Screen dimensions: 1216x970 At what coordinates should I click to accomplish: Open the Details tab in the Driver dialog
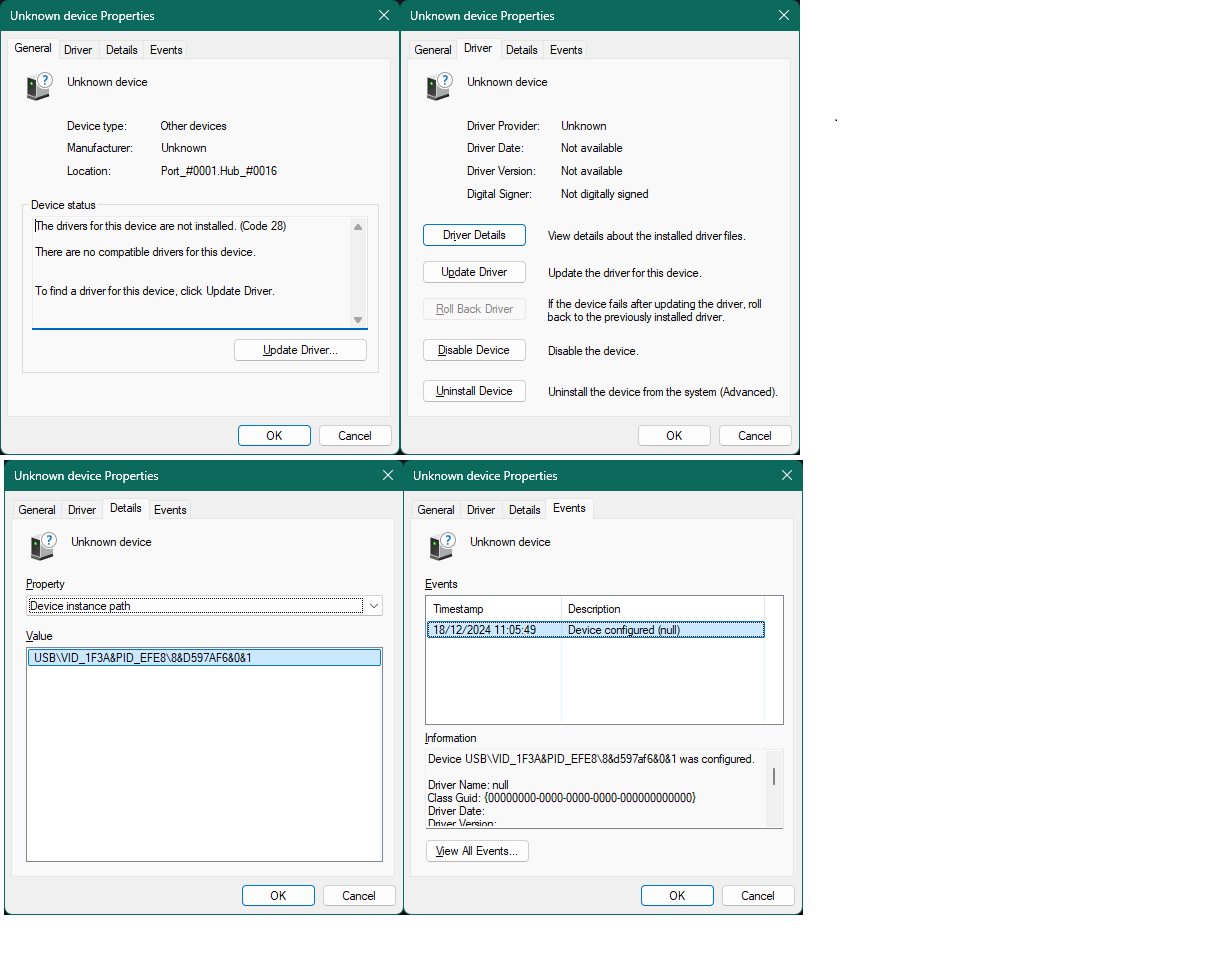point(521,49)
